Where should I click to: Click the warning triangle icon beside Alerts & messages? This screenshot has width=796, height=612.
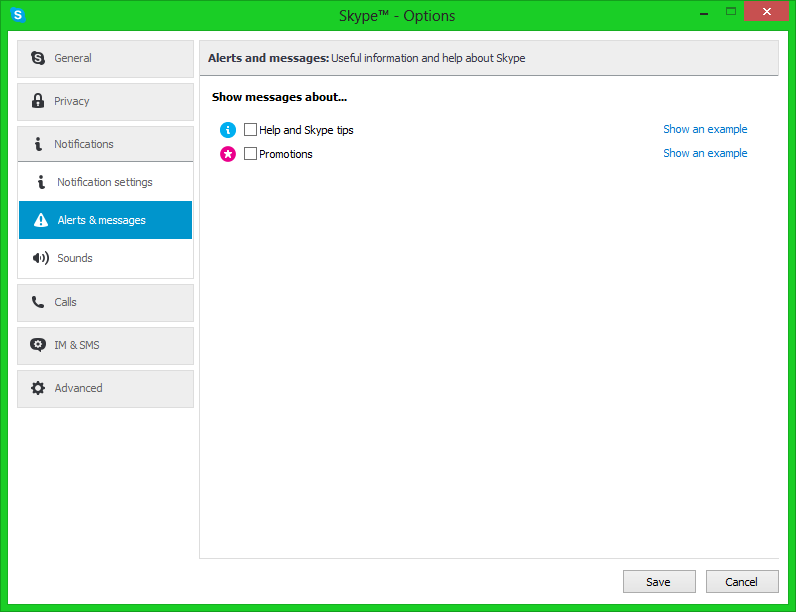[x=41, y=220]
